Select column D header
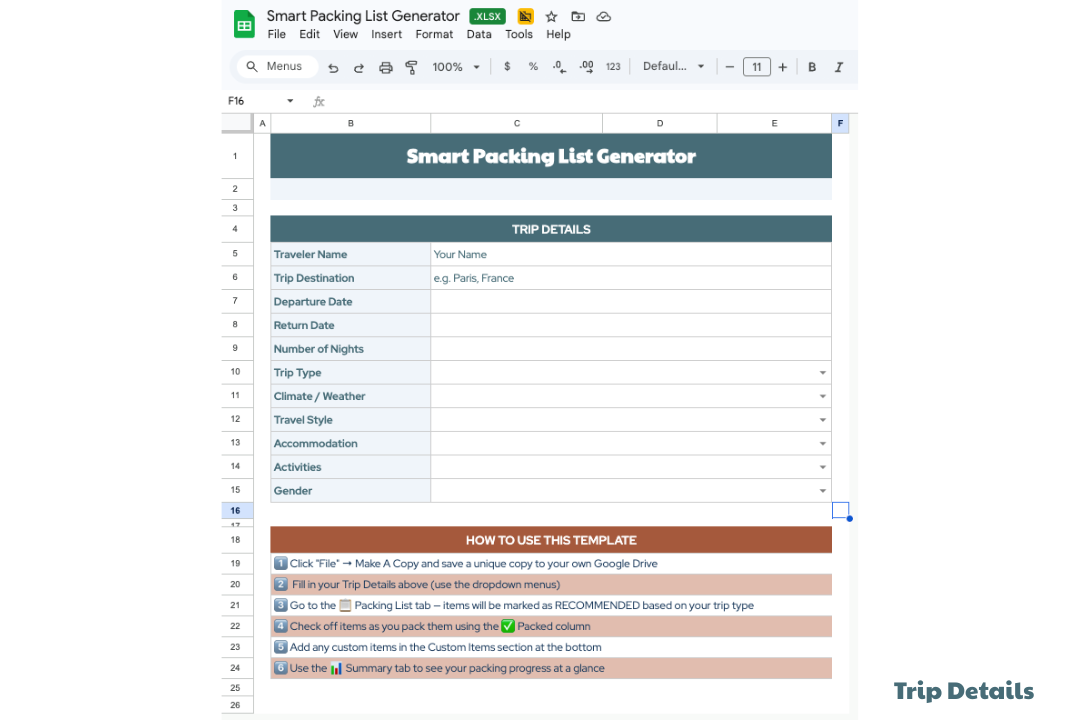The height and width of the screenshot is (720, 1080). tap(660, 123)
